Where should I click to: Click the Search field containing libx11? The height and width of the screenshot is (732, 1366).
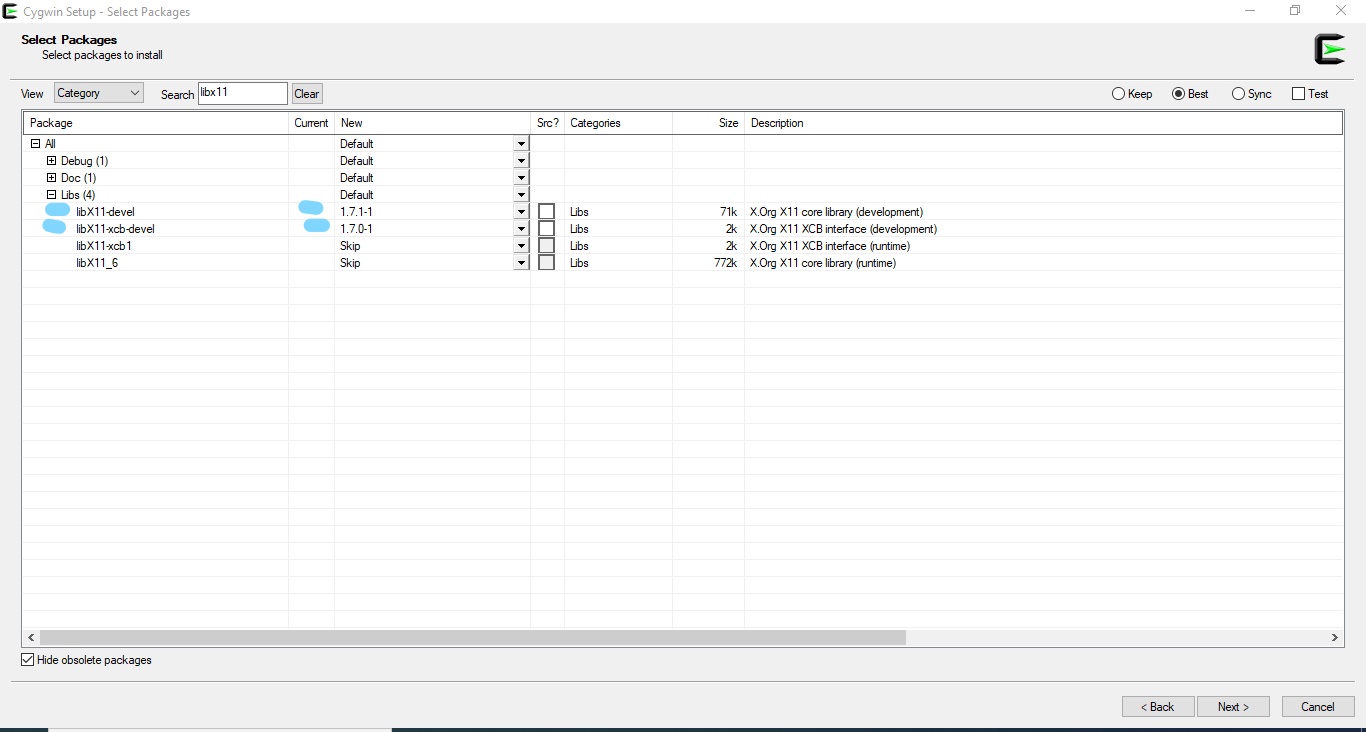(x=243, y=93)
